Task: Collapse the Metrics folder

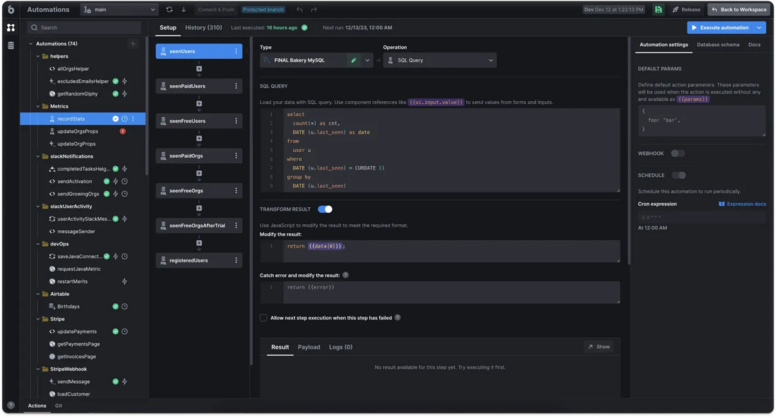Action: click(x=39, y=105)
